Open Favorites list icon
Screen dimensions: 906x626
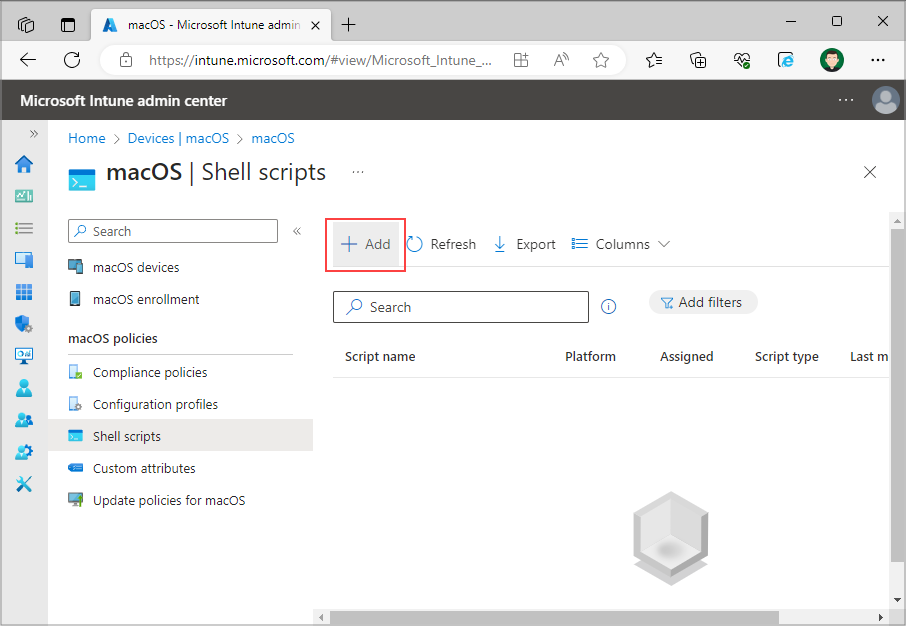653,60
